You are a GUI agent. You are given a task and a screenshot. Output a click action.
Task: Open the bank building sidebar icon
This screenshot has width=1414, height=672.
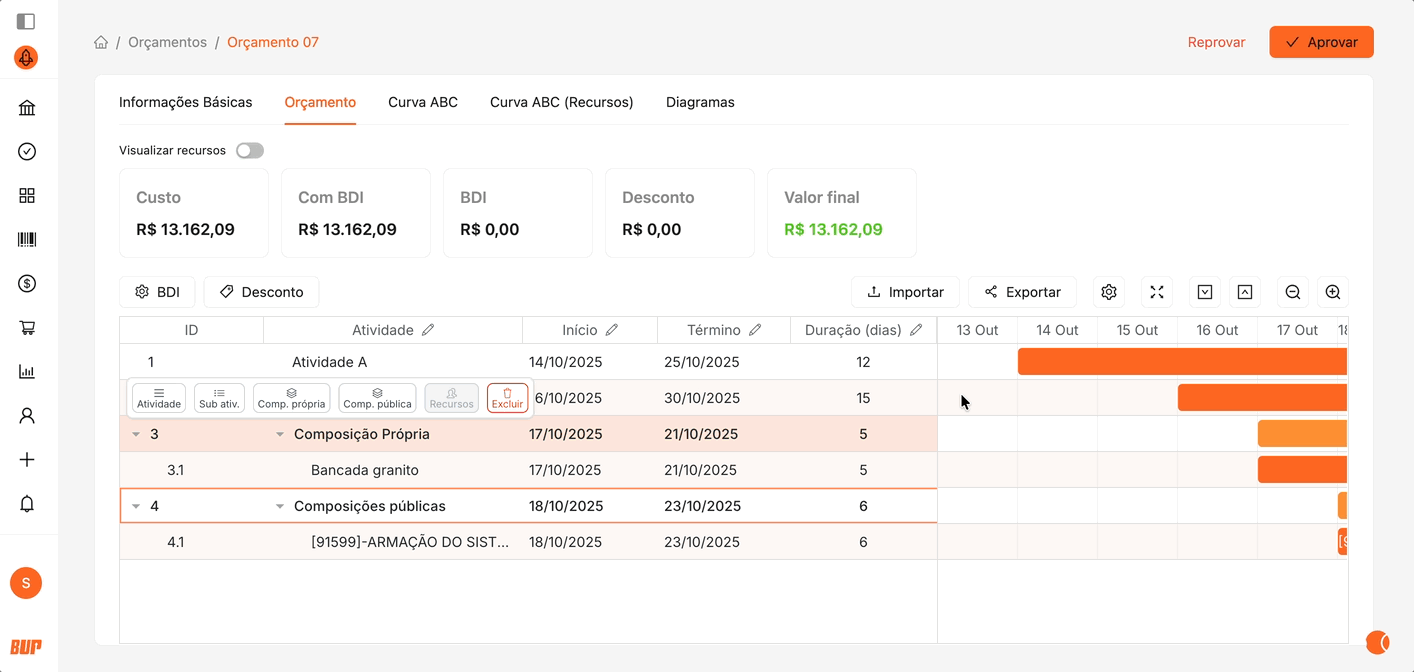coord(27,108)
